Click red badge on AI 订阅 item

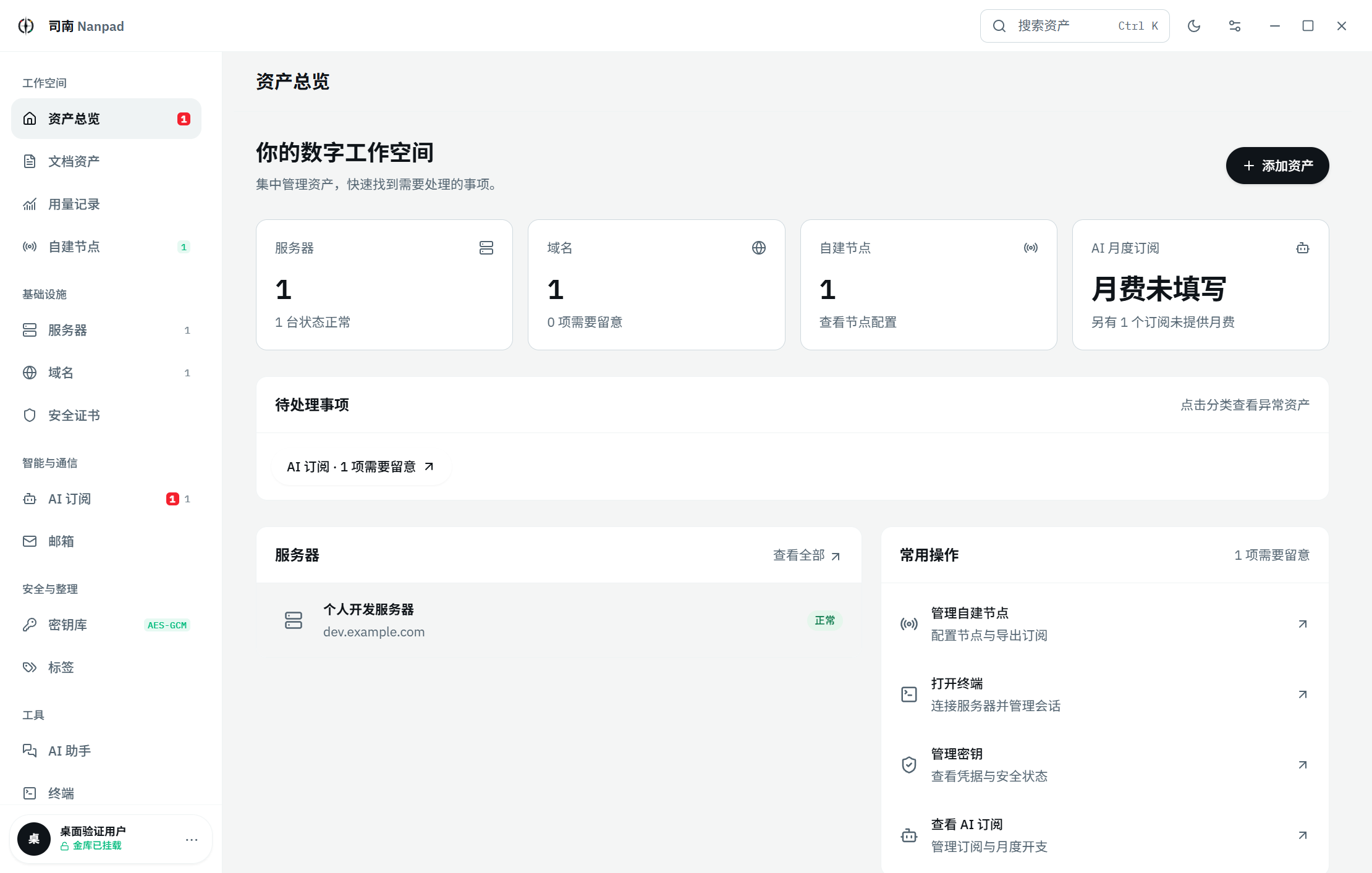172,499
